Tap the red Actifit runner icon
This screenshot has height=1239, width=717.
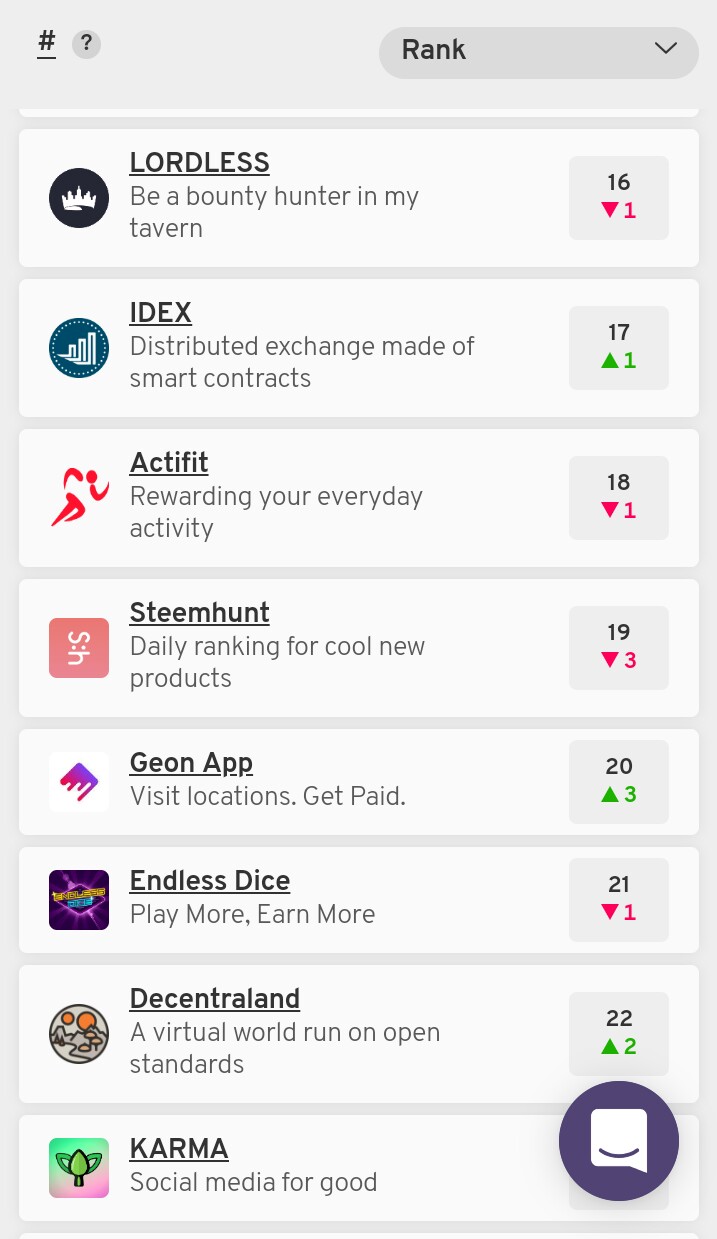pyautogui.click(x=79, y=498)
